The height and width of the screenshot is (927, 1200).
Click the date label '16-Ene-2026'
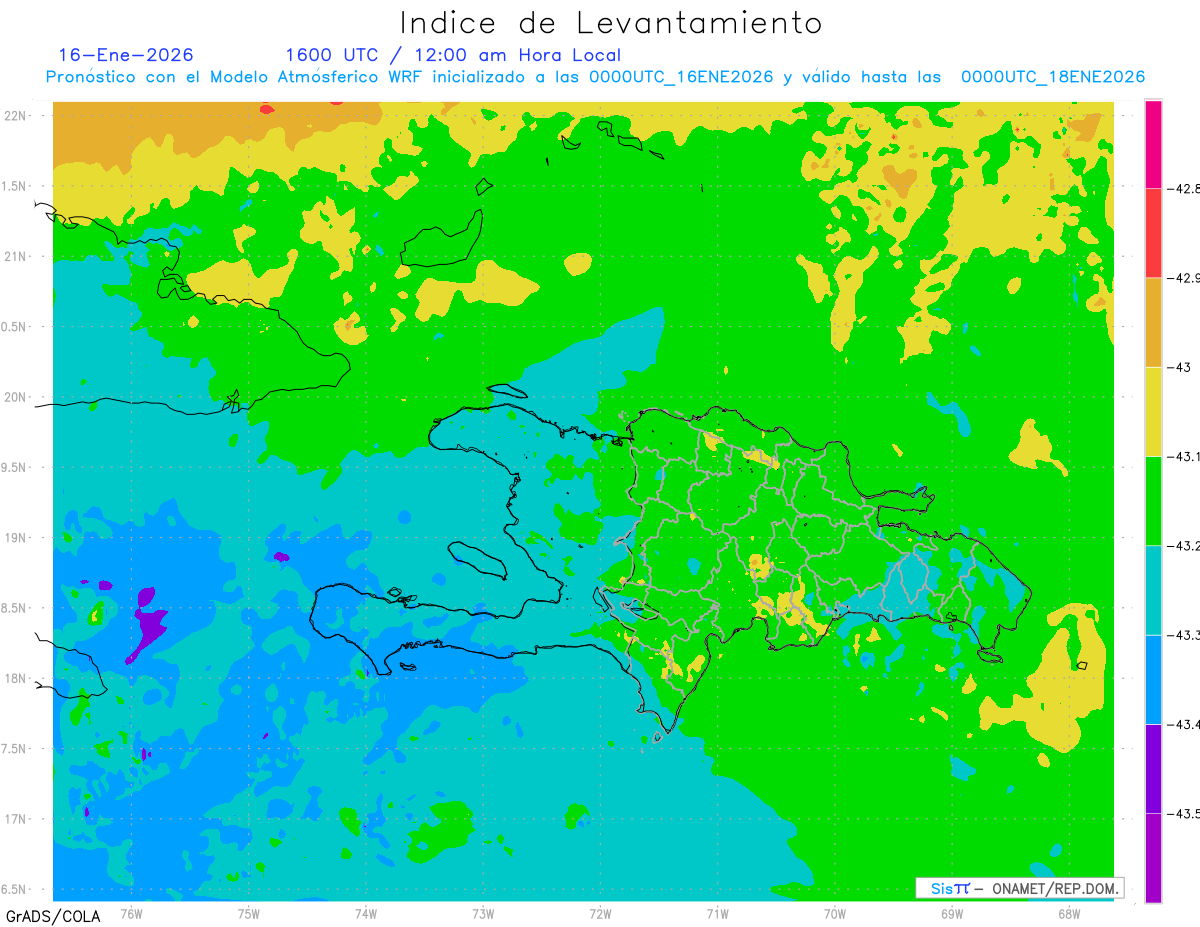coord(126,55)
